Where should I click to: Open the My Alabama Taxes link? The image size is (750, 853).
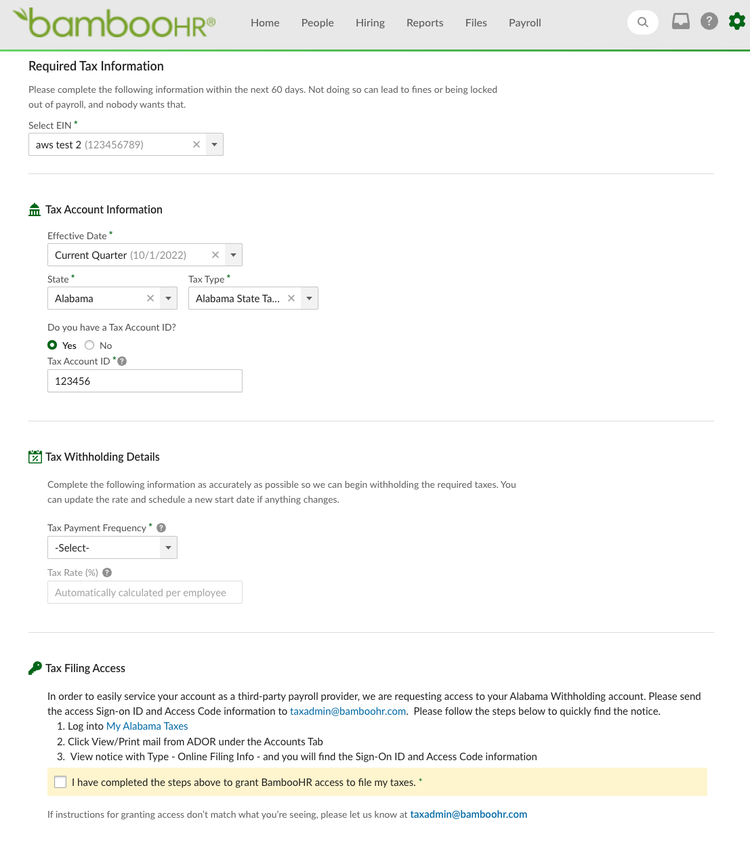click(x=147, y=726)
